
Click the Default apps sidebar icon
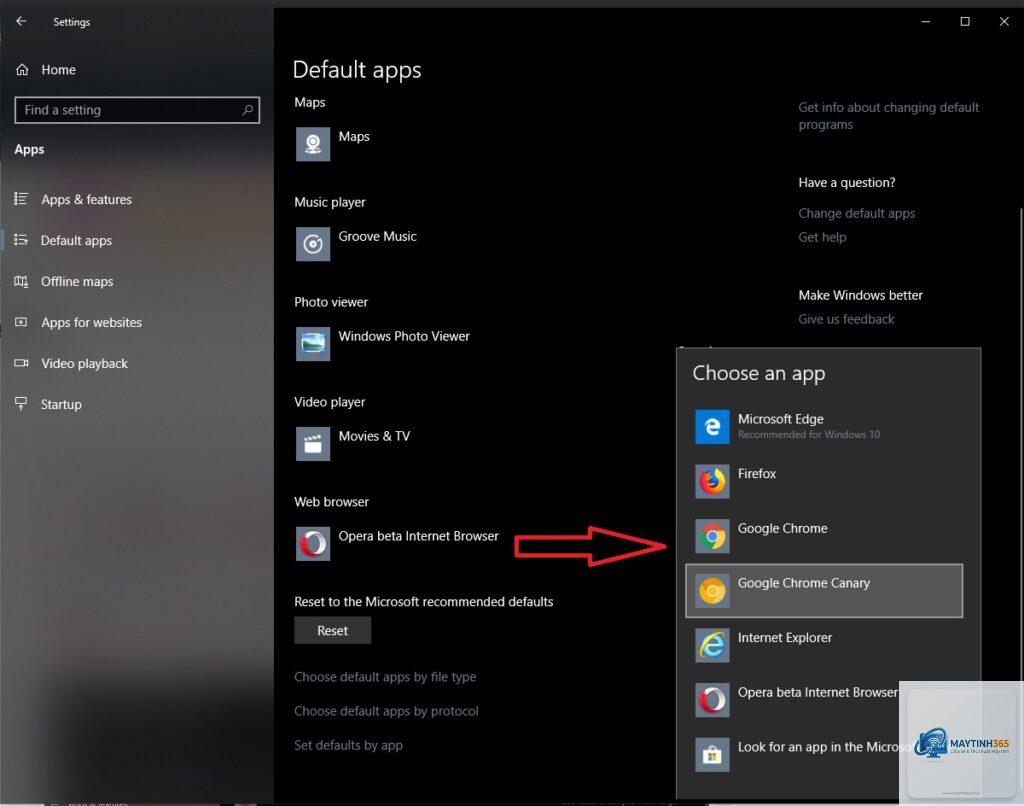pos(22,240)
